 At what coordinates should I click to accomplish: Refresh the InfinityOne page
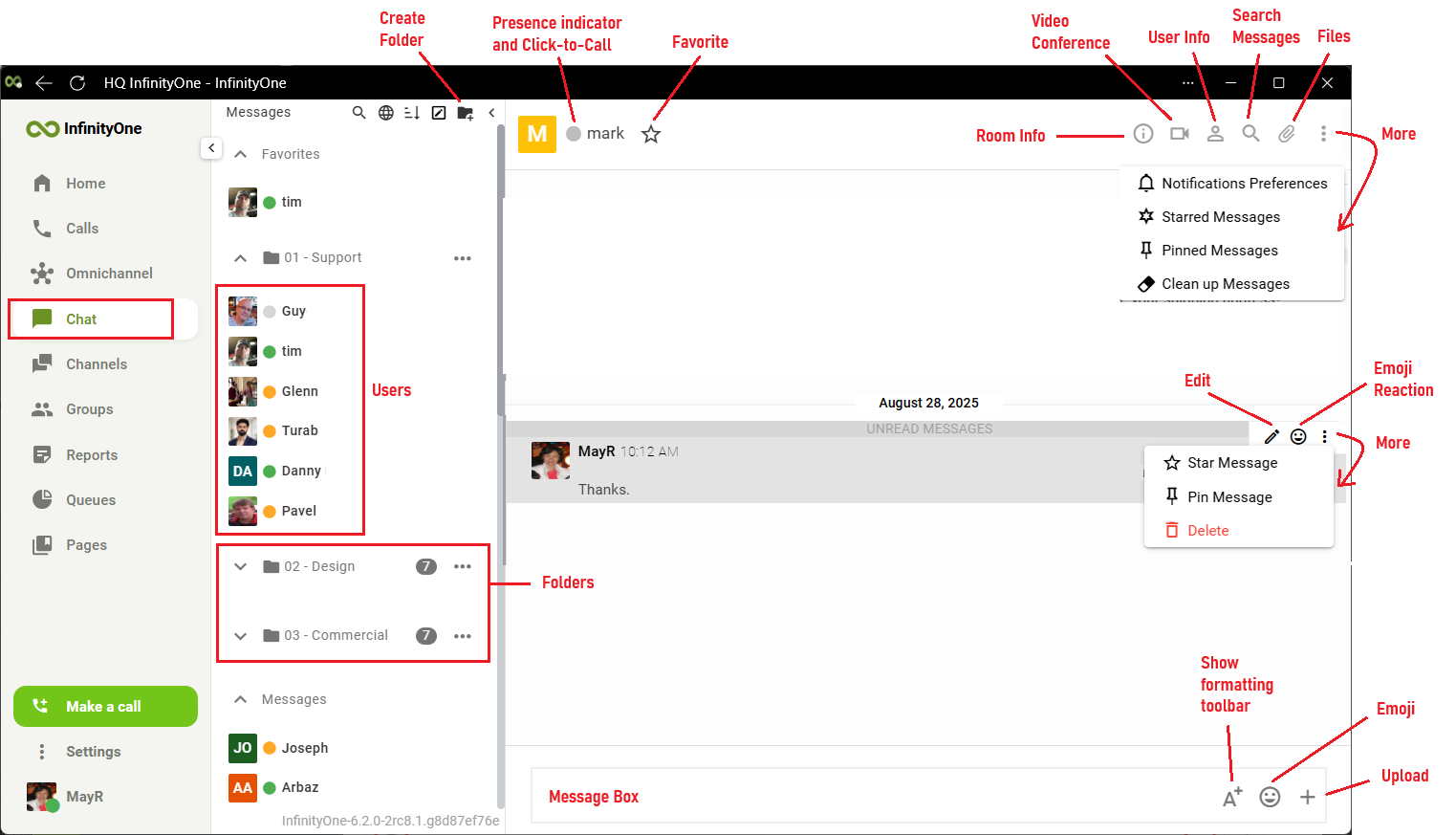(77, 83)
